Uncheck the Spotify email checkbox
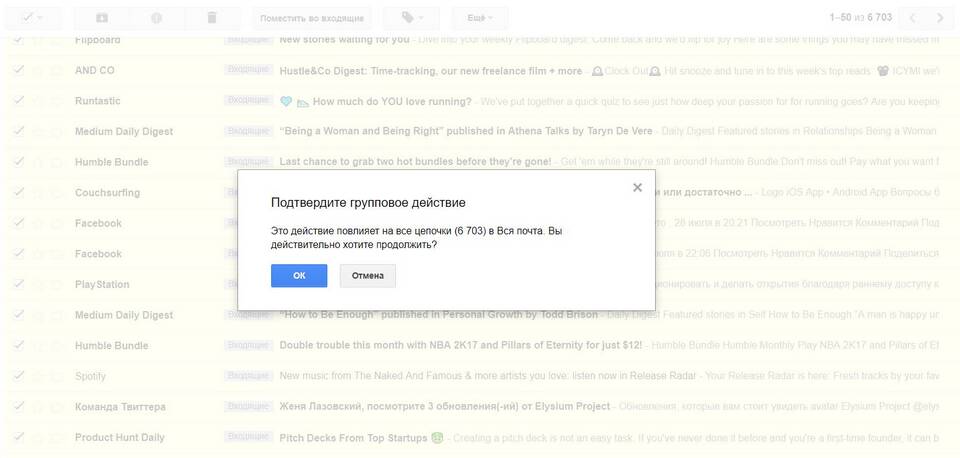The height and width of the screenshot is (458, 960). click(19, 376)
